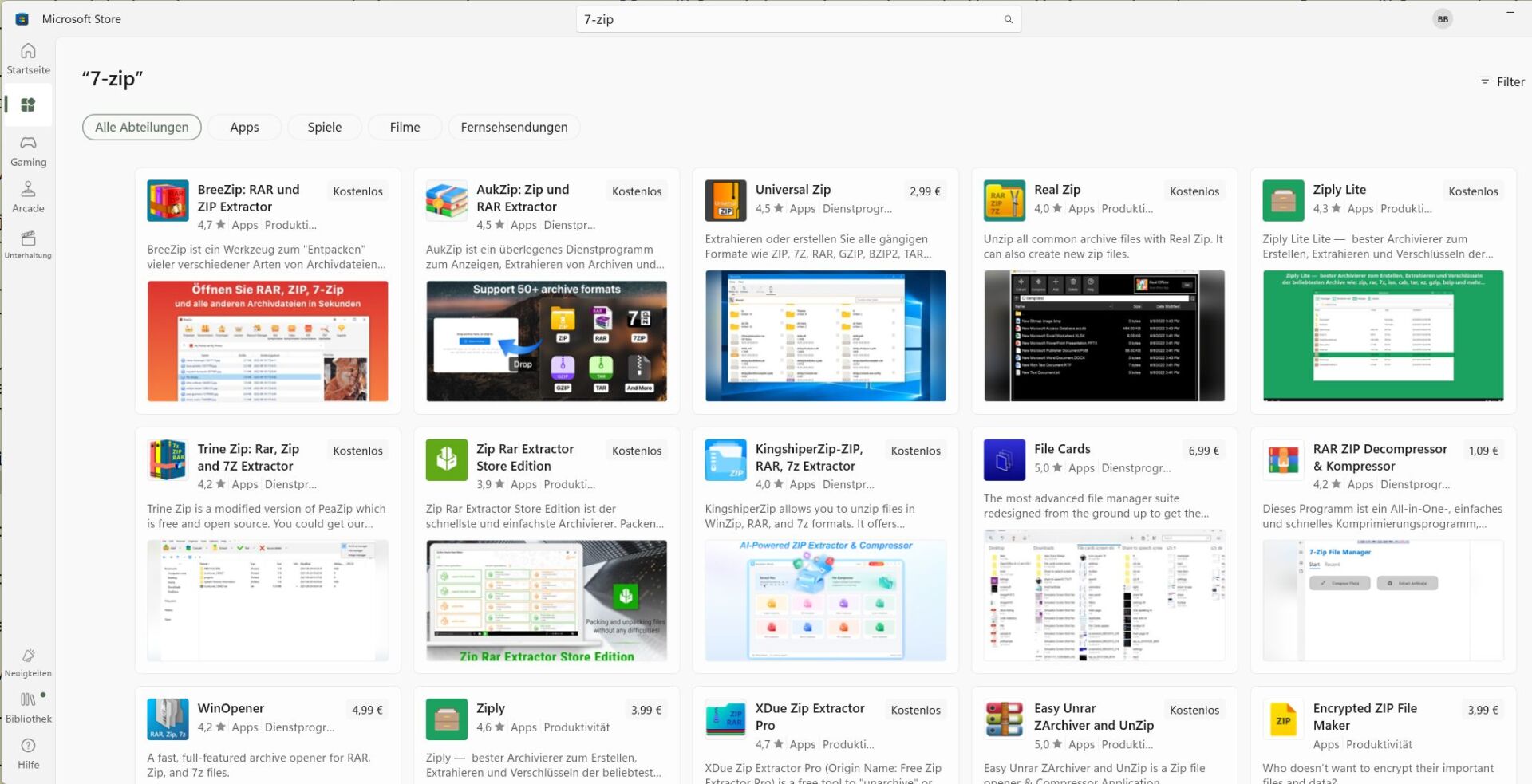Minimize the Microsoft Store window
Image resolution: width=1532 pixels, height=784 pixels.
pos(1510,13)
